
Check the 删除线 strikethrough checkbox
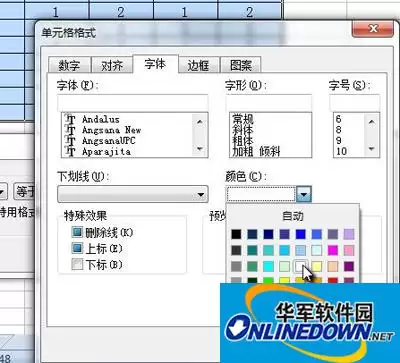[77, 232]
